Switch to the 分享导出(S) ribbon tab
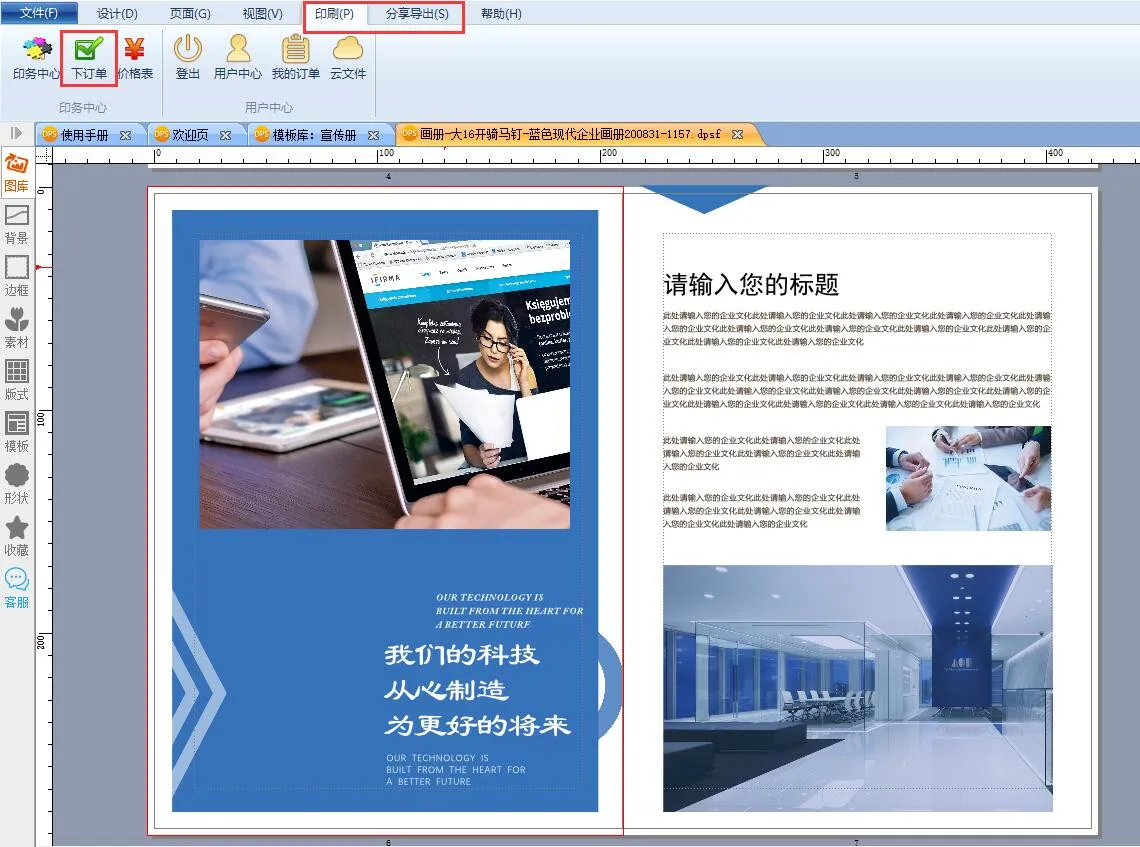The height and width of the screenshot is (847, 1140). [x=417, y=13]
